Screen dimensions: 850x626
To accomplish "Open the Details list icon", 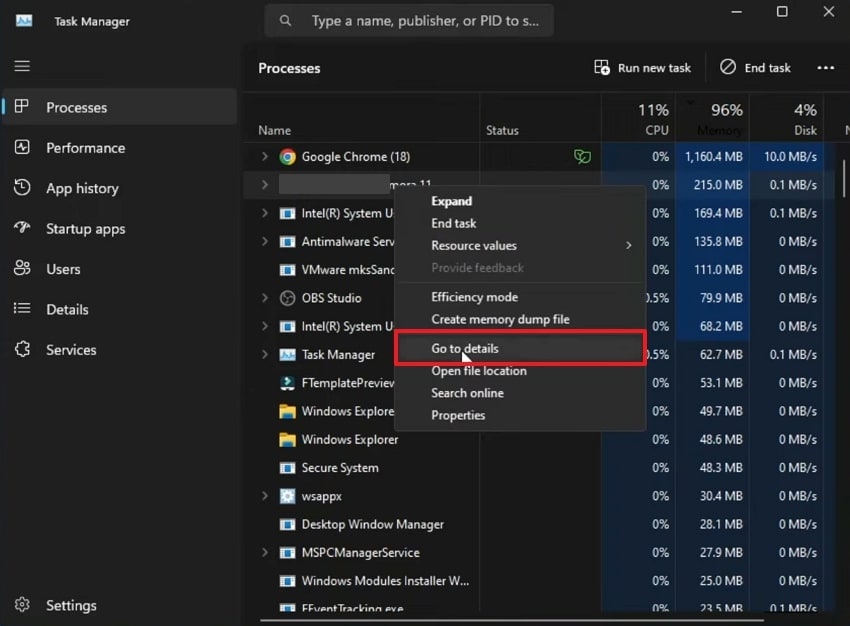I will (x=22, y=308).
